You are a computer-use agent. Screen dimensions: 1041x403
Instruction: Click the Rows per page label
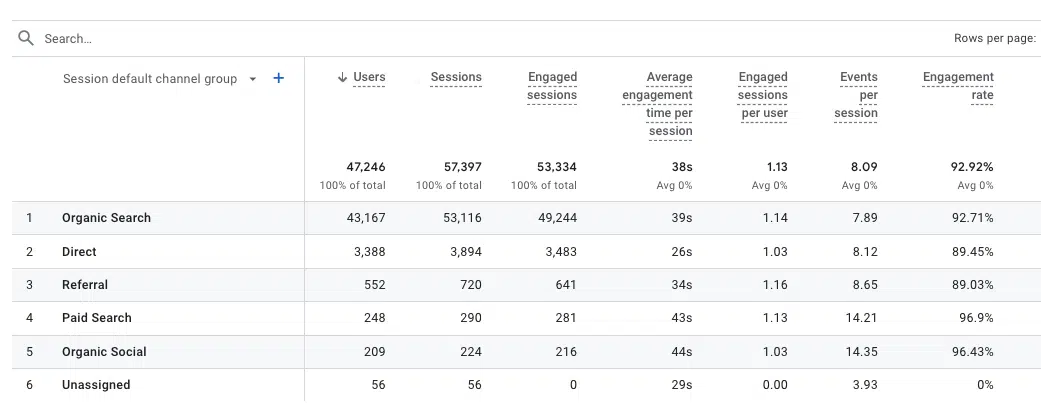click(995, 39)
